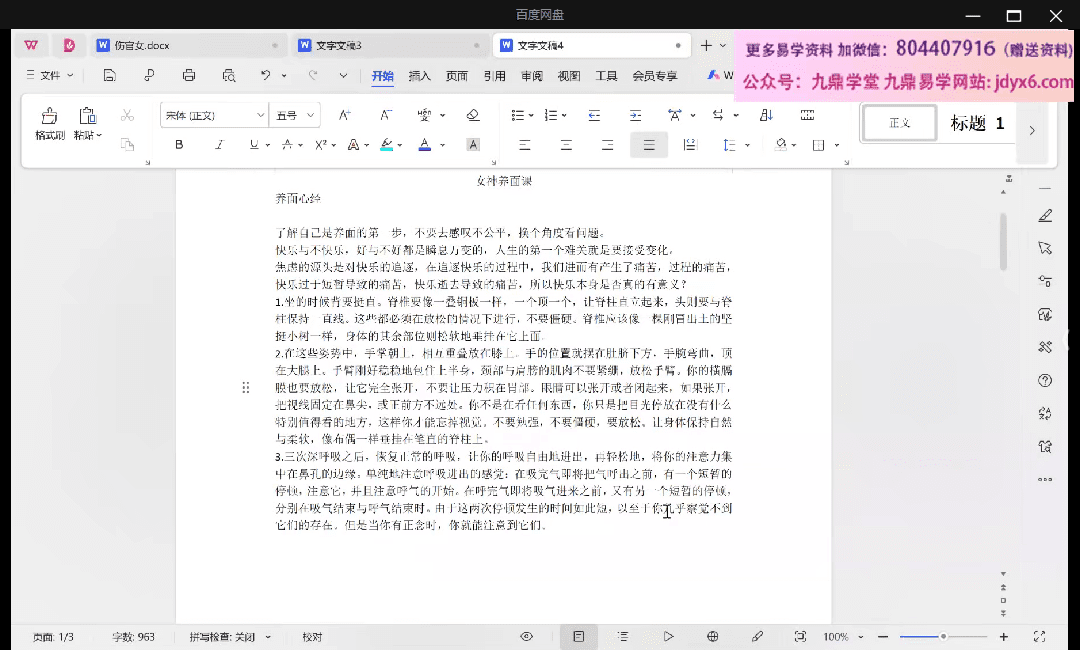Click the vertical scrollbar thumb
The width and height of the screenshot is (1080, 650).
click(1004, 240)
